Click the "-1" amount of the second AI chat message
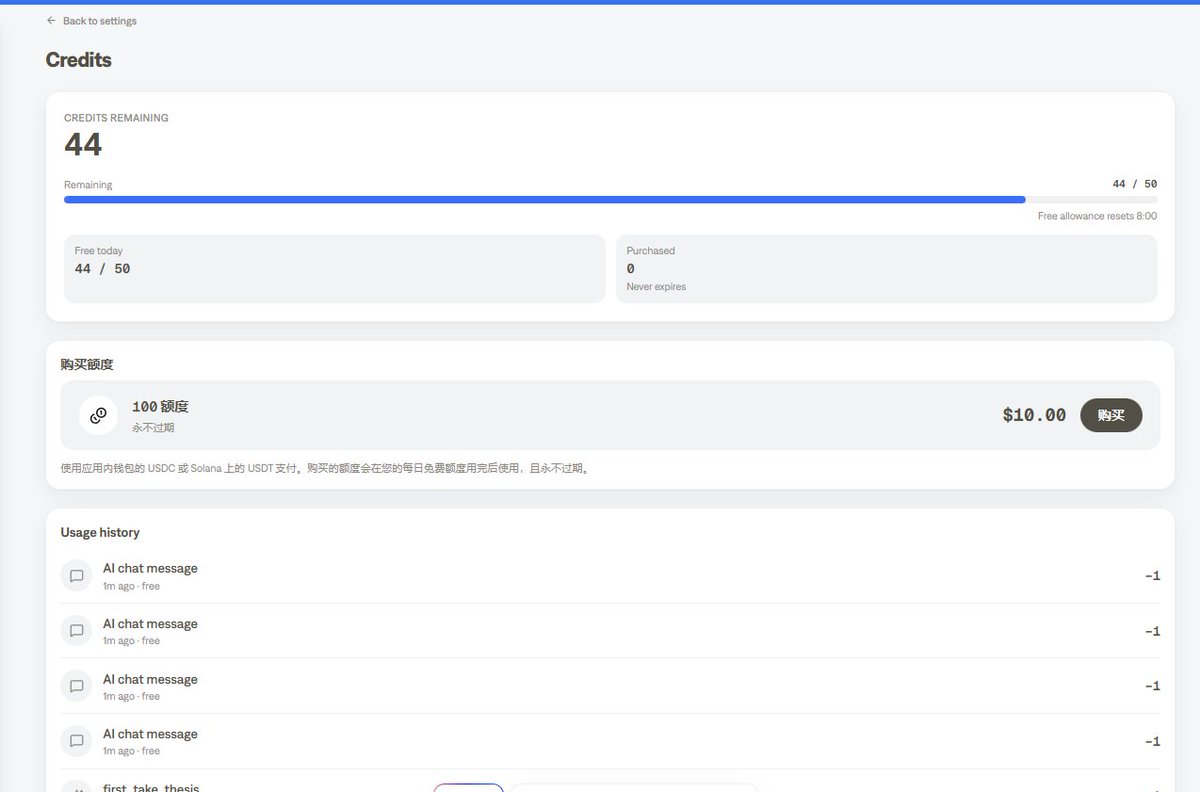This screenshot has height=792, width=1200. pyautogui.click(x=1152, y=631)
